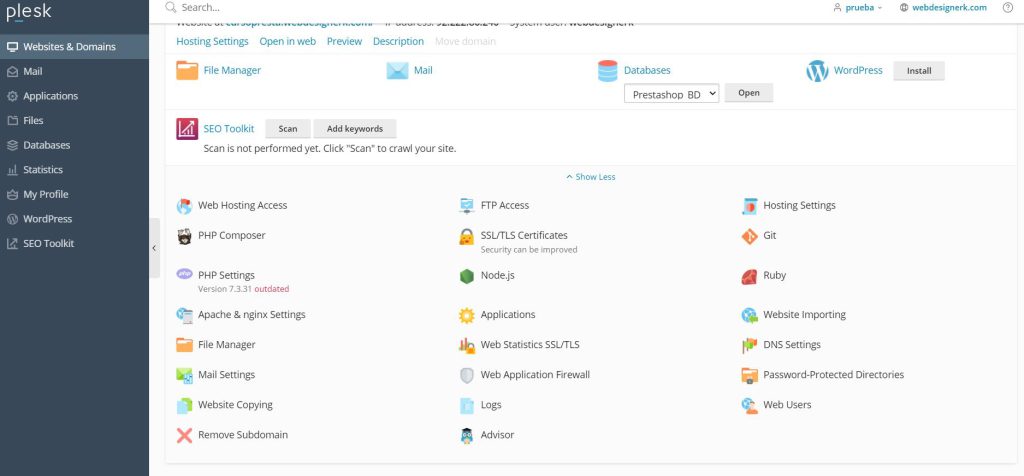Click the SEO Toolkit chart icon
Screen dimensions: 1024x476
click(187, 129)
